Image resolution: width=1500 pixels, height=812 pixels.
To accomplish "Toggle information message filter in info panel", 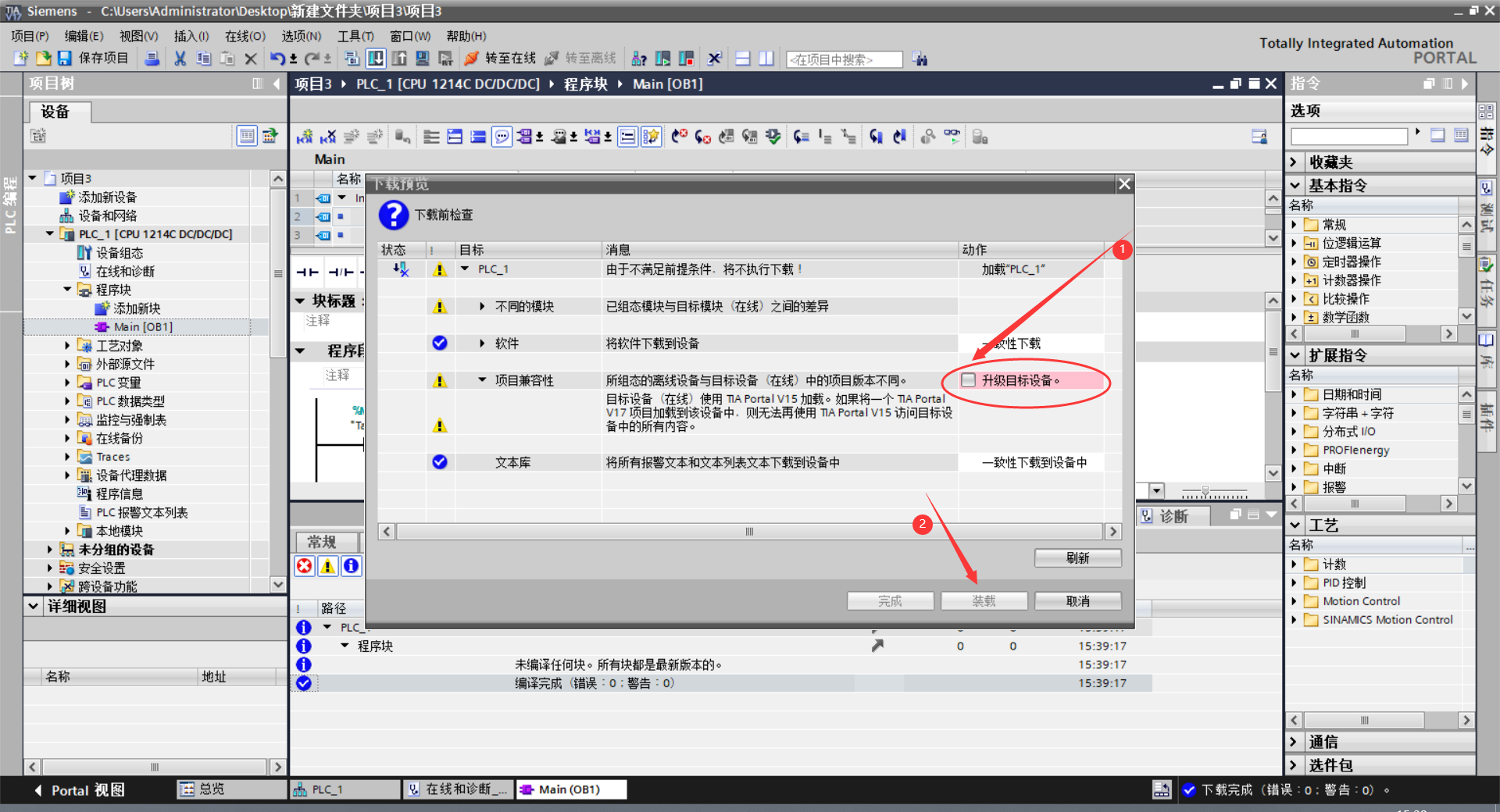I will pyautogui.click(x=352, y=566).
